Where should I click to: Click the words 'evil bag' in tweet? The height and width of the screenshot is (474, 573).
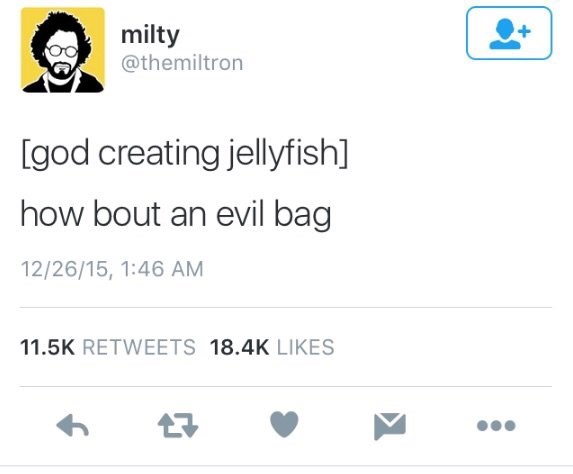(273, 215)
